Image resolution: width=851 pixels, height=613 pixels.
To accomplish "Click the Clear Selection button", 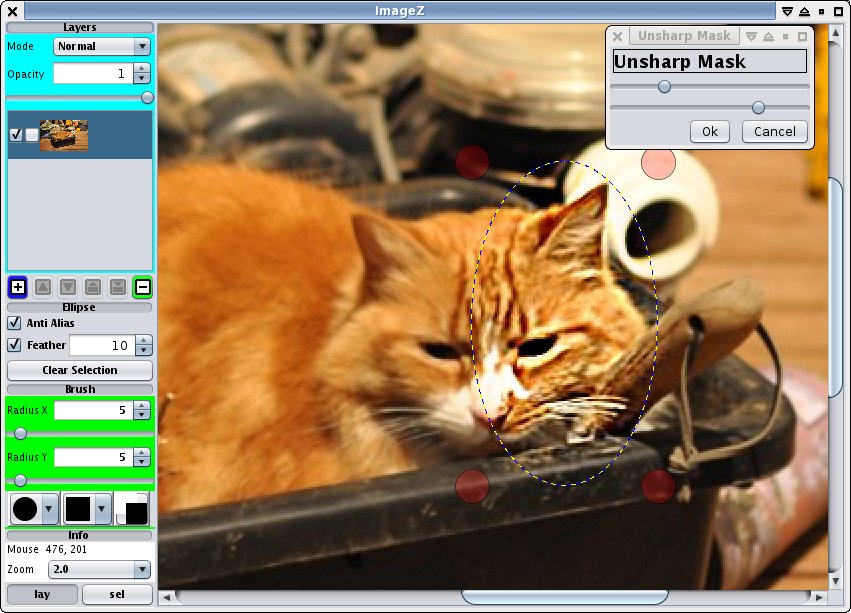I will [x=80, y=370].
